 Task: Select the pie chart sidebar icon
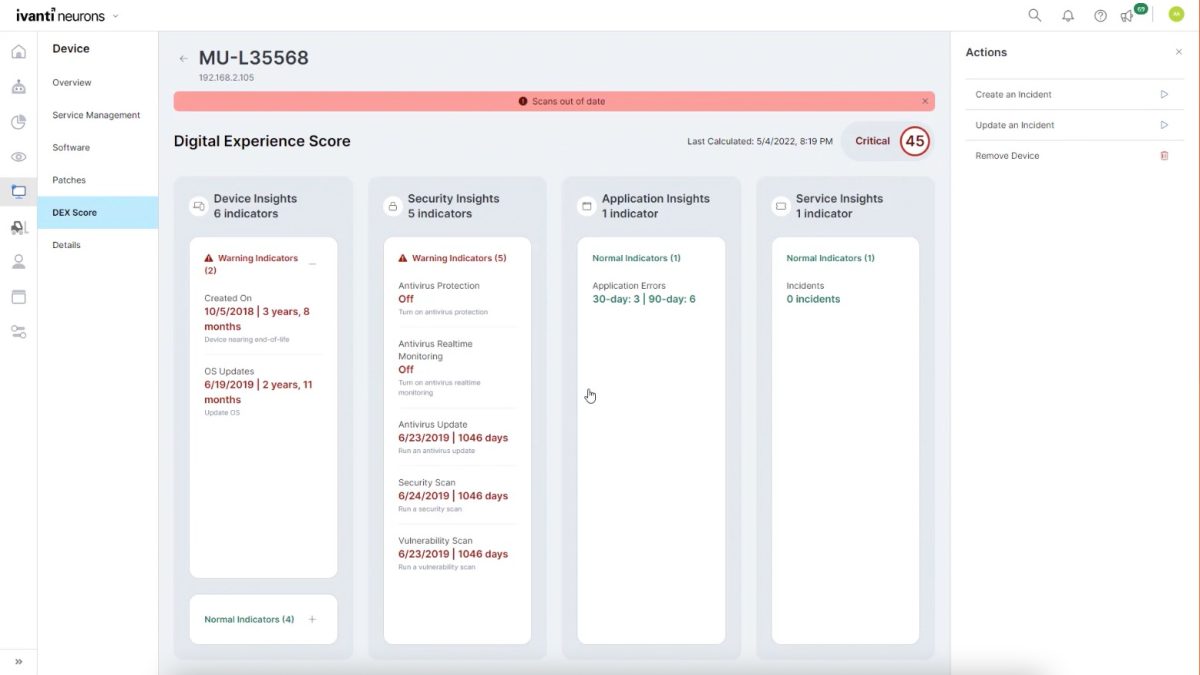18,121
